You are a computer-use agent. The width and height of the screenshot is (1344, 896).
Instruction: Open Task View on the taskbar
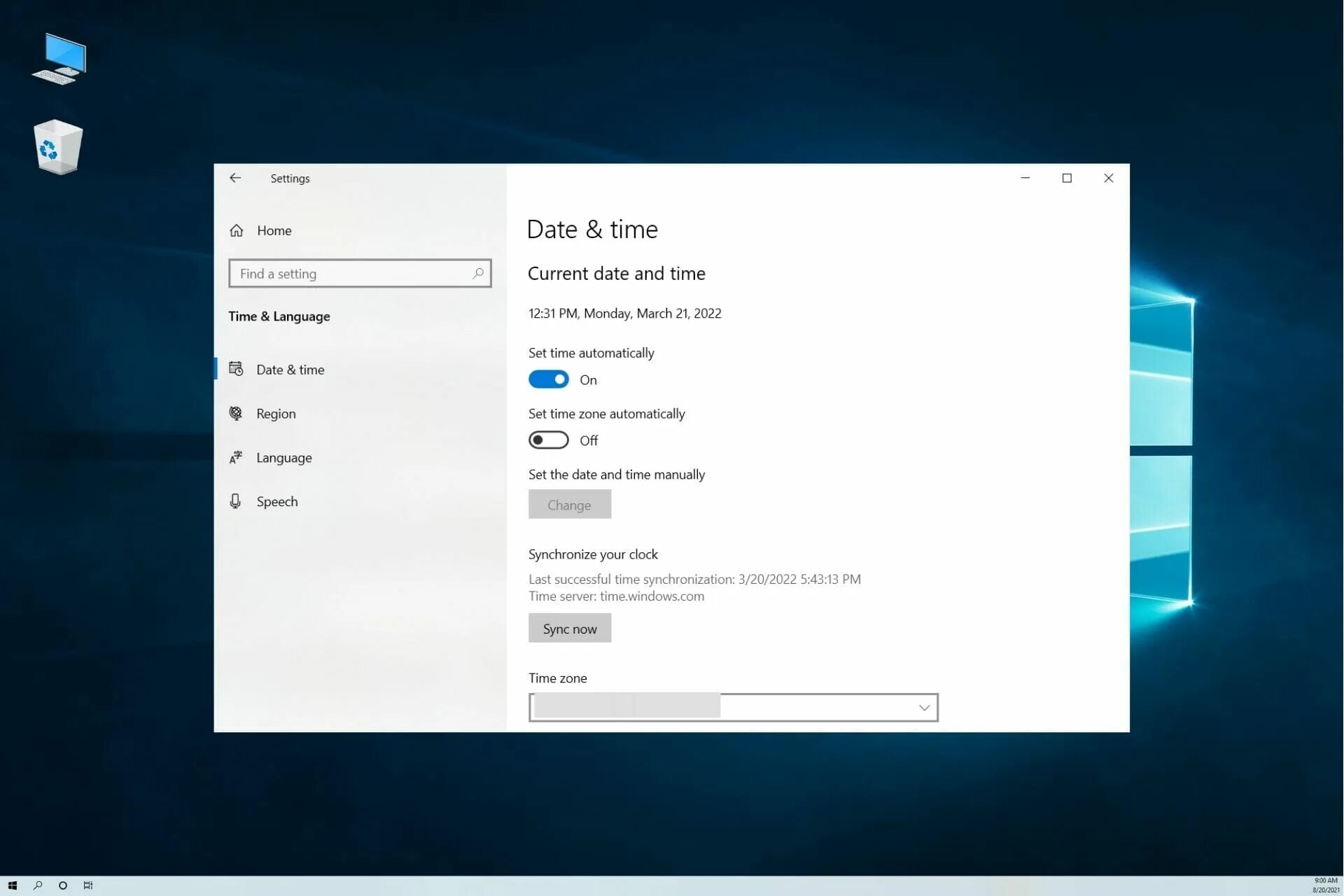pos(88,885)
